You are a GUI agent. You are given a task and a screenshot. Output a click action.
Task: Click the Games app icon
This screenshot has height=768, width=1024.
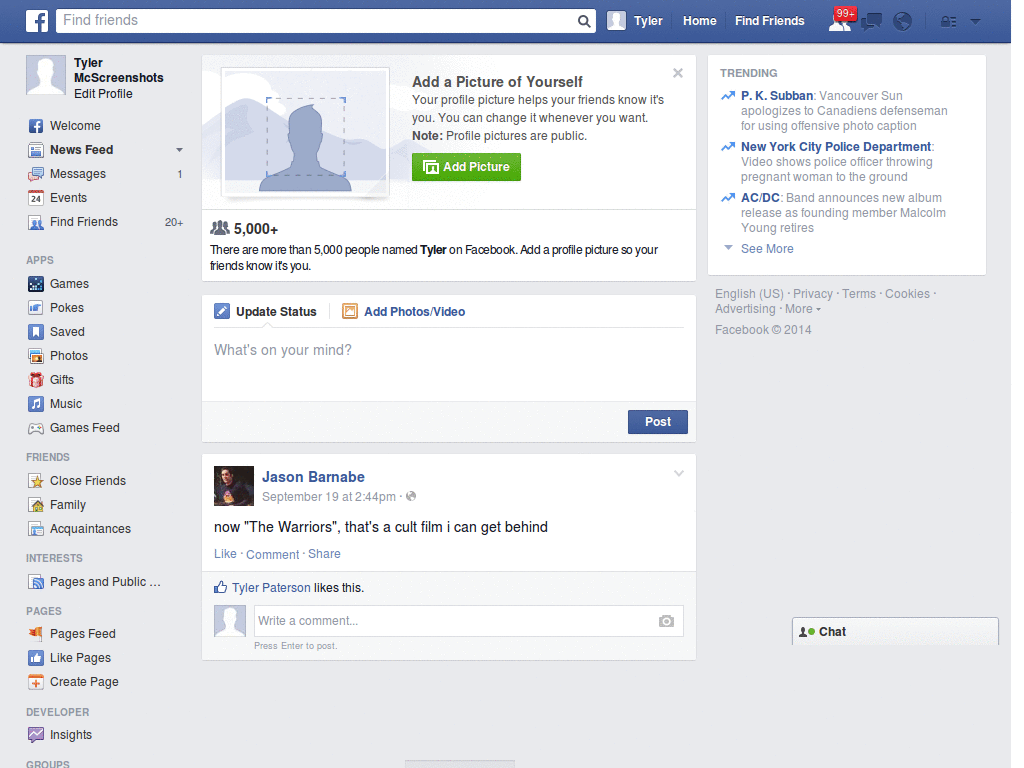pyautogui.click(x=36, y=284)
